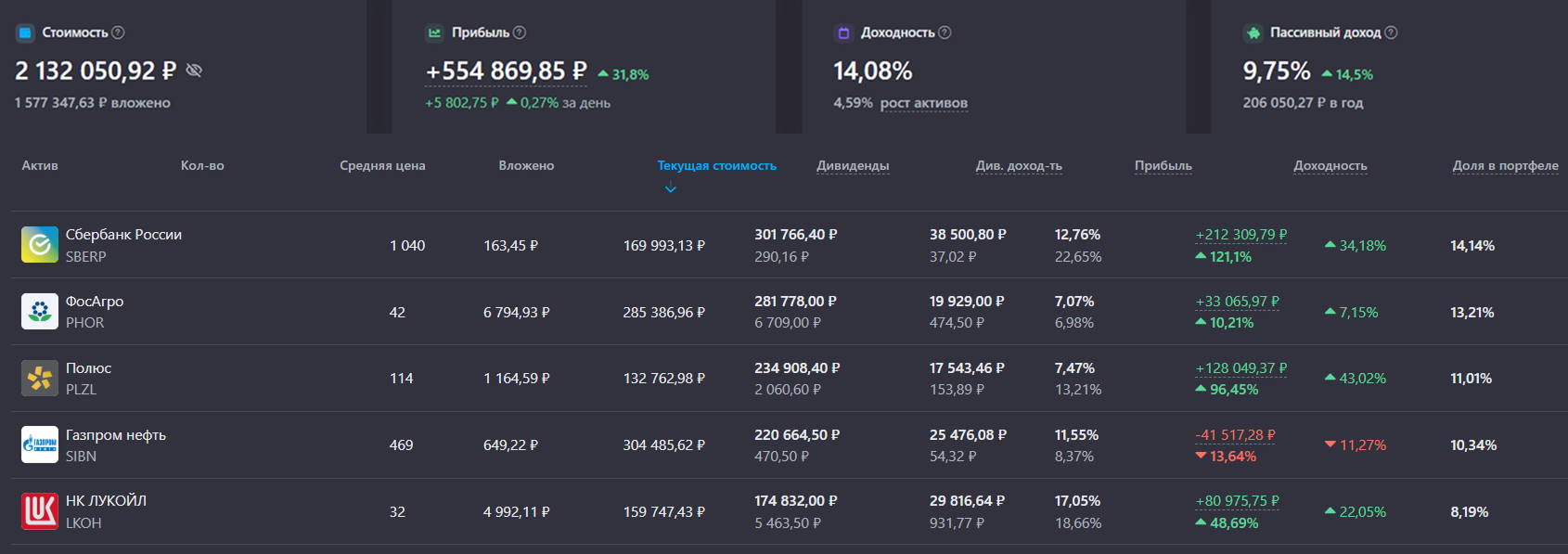Click the Gazprom Neft (SIBN) logo icon
Viewport: 1568px width, 554px height.
coord(40,445)
